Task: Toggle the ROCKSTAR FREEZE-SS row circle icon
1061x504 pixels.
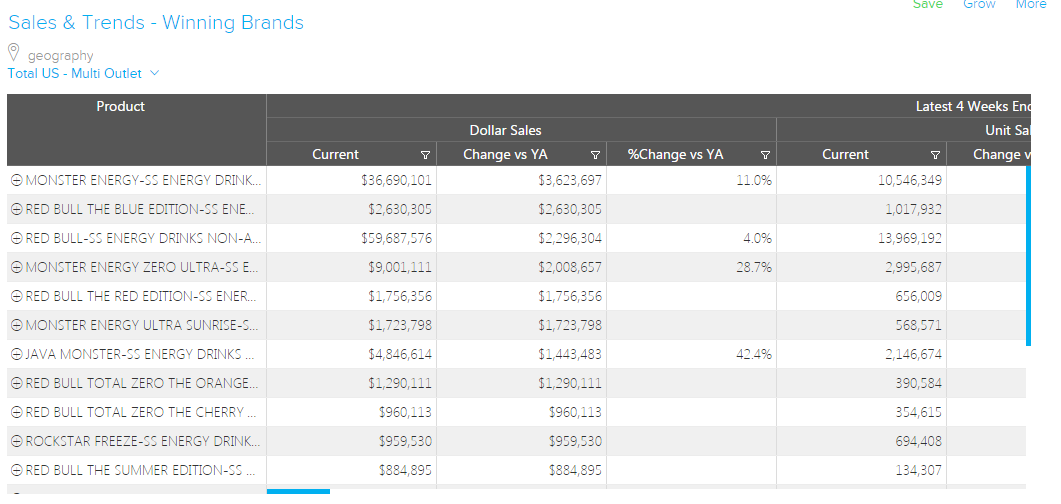Action: (16, 441)
